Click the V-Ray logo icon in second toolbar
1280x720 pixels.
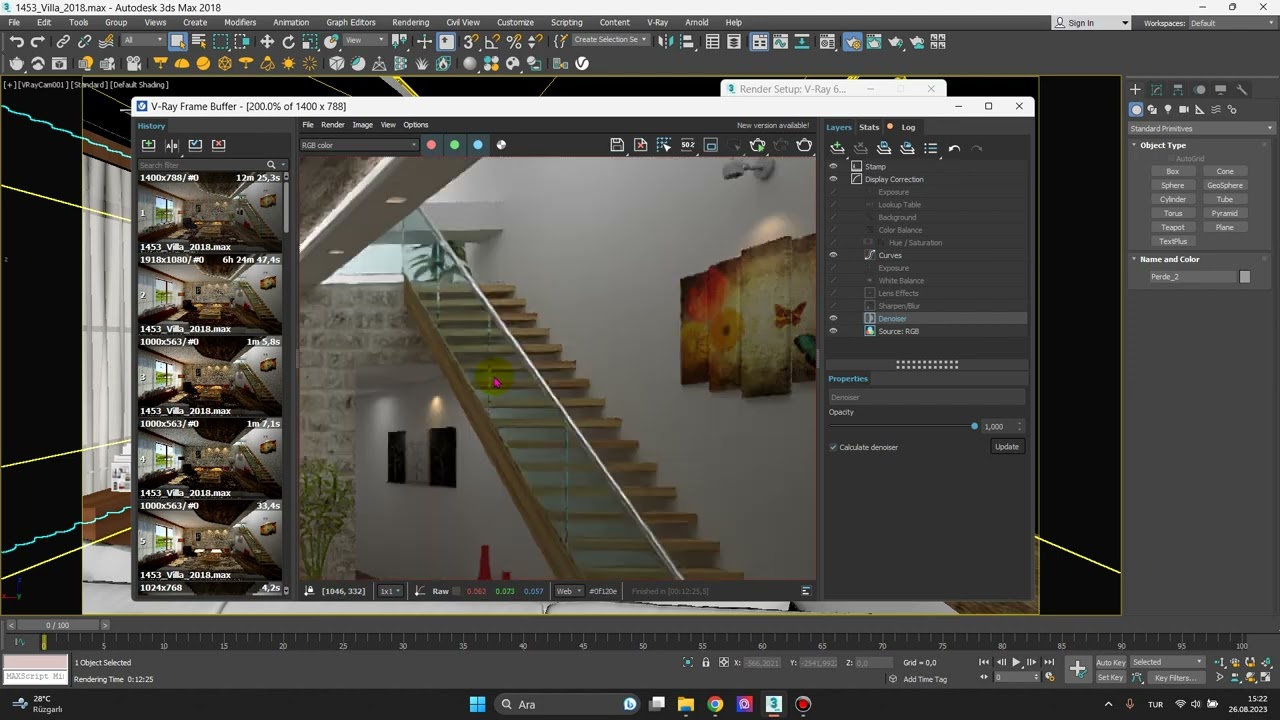582,63
